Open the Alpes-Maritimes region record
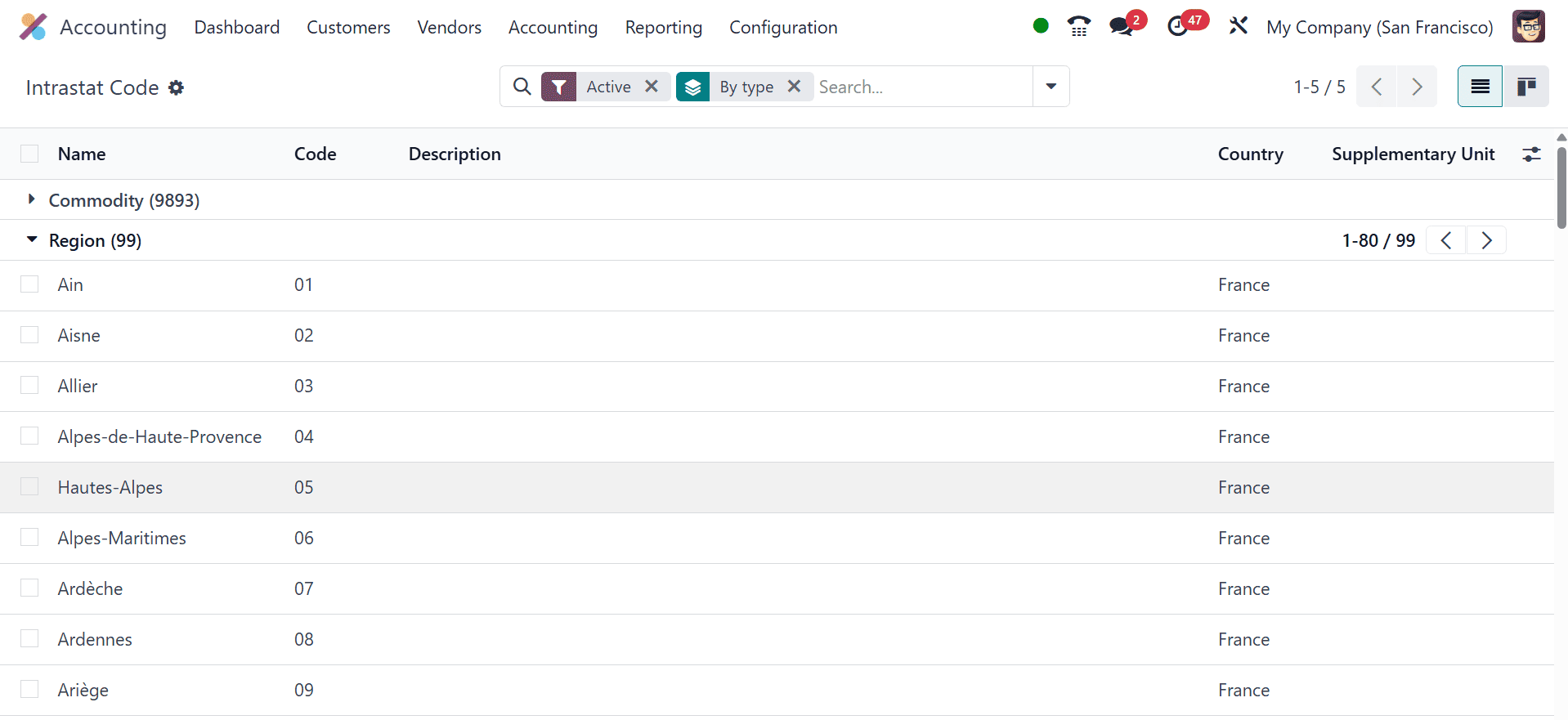 [x=122, y=538]
